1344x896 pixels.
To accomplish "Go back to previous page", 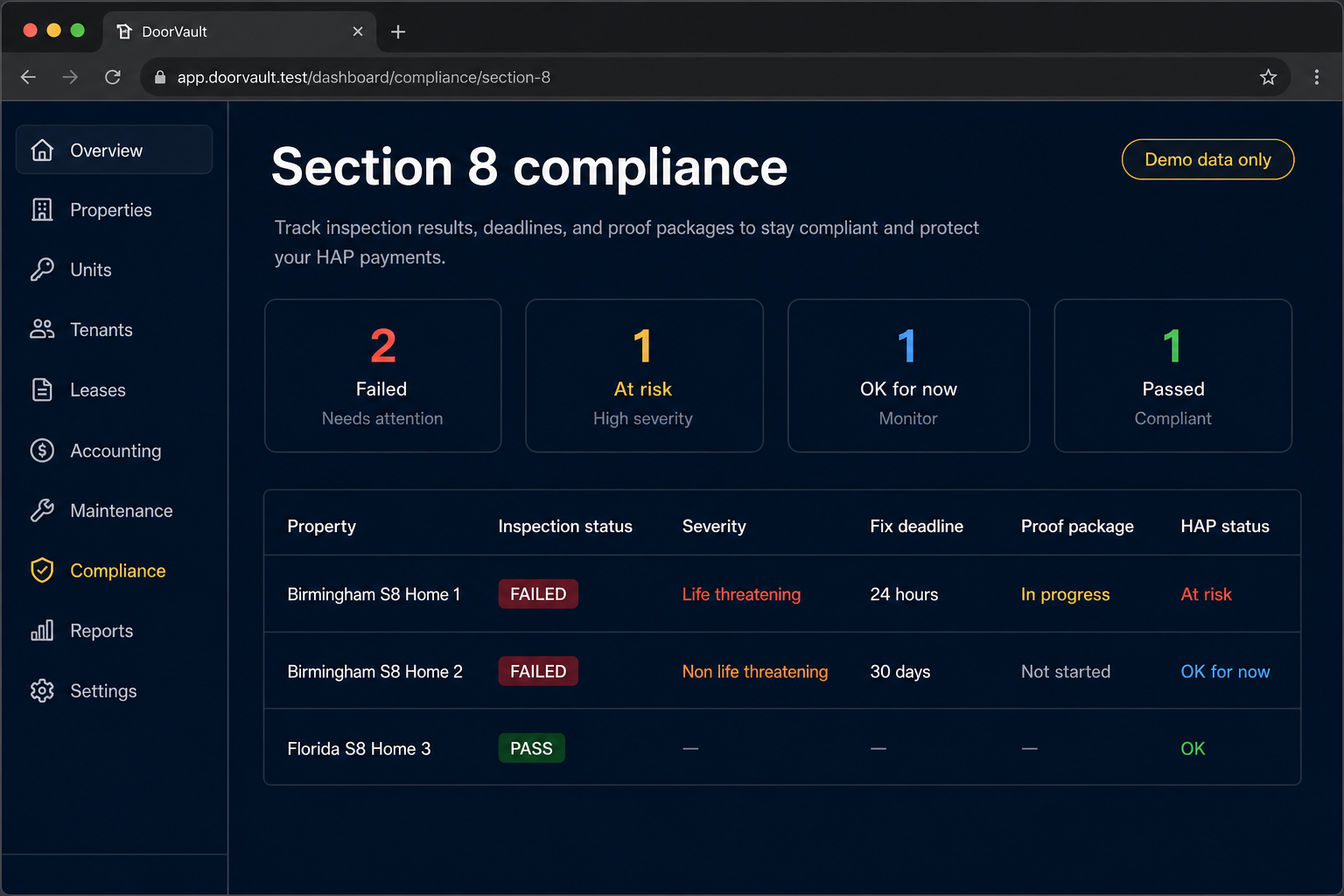I will click(28, 77).
